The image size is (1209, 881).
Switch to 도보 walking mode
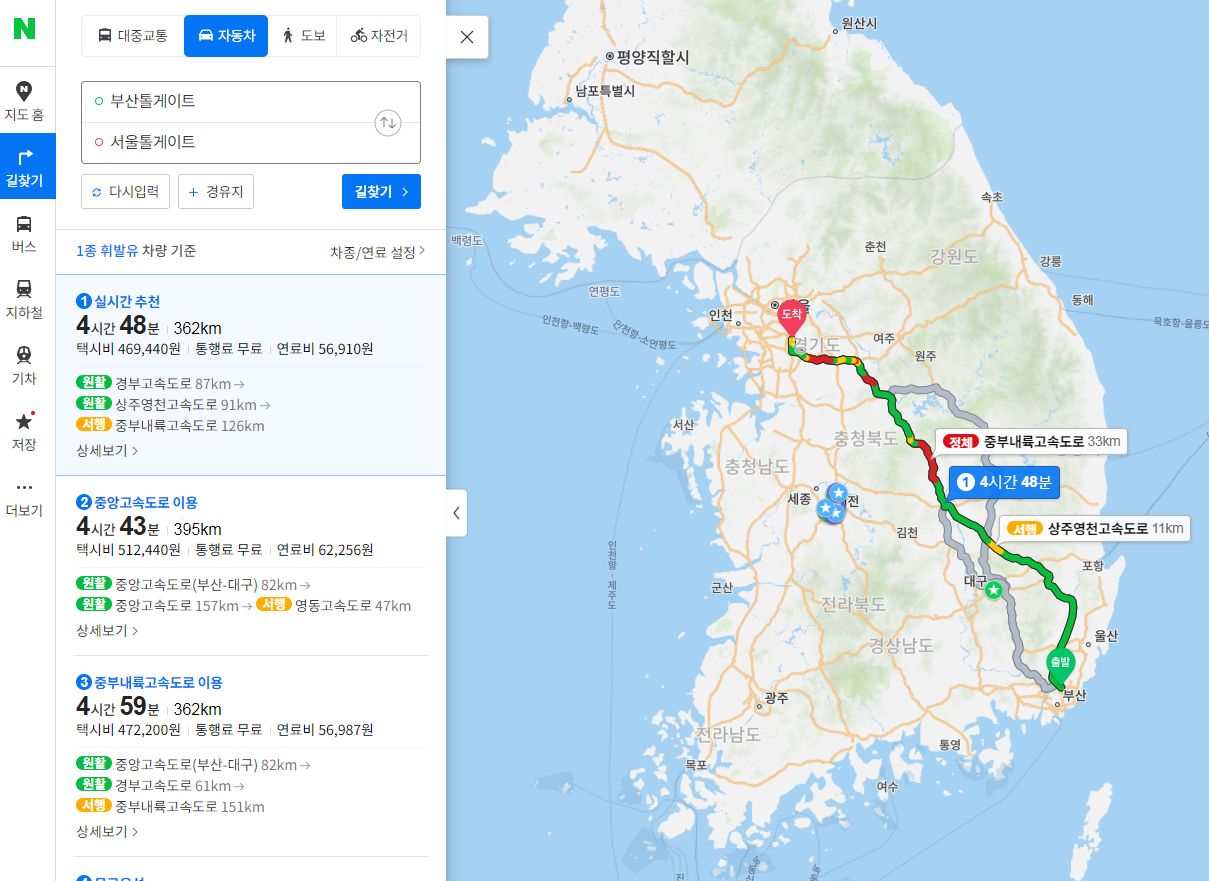point(303,36)
